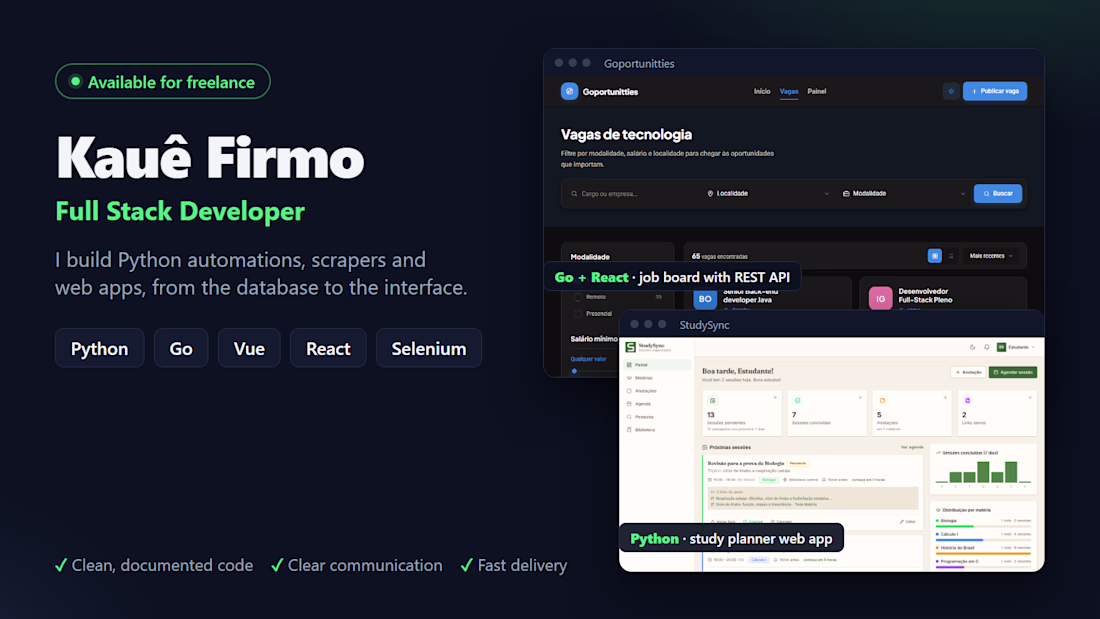Image resolution: width=1100 pixels, height=619 pixels.
Task: Select Painel in the StudySync sidebar
Action: (x=657, y=365)
